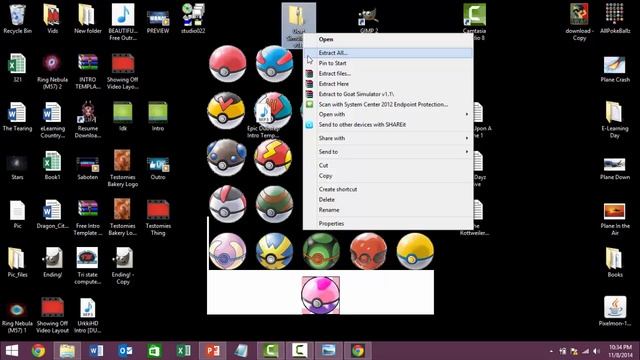
Task: Choose Delete in the context menu
Action: [x=388, y=200]
